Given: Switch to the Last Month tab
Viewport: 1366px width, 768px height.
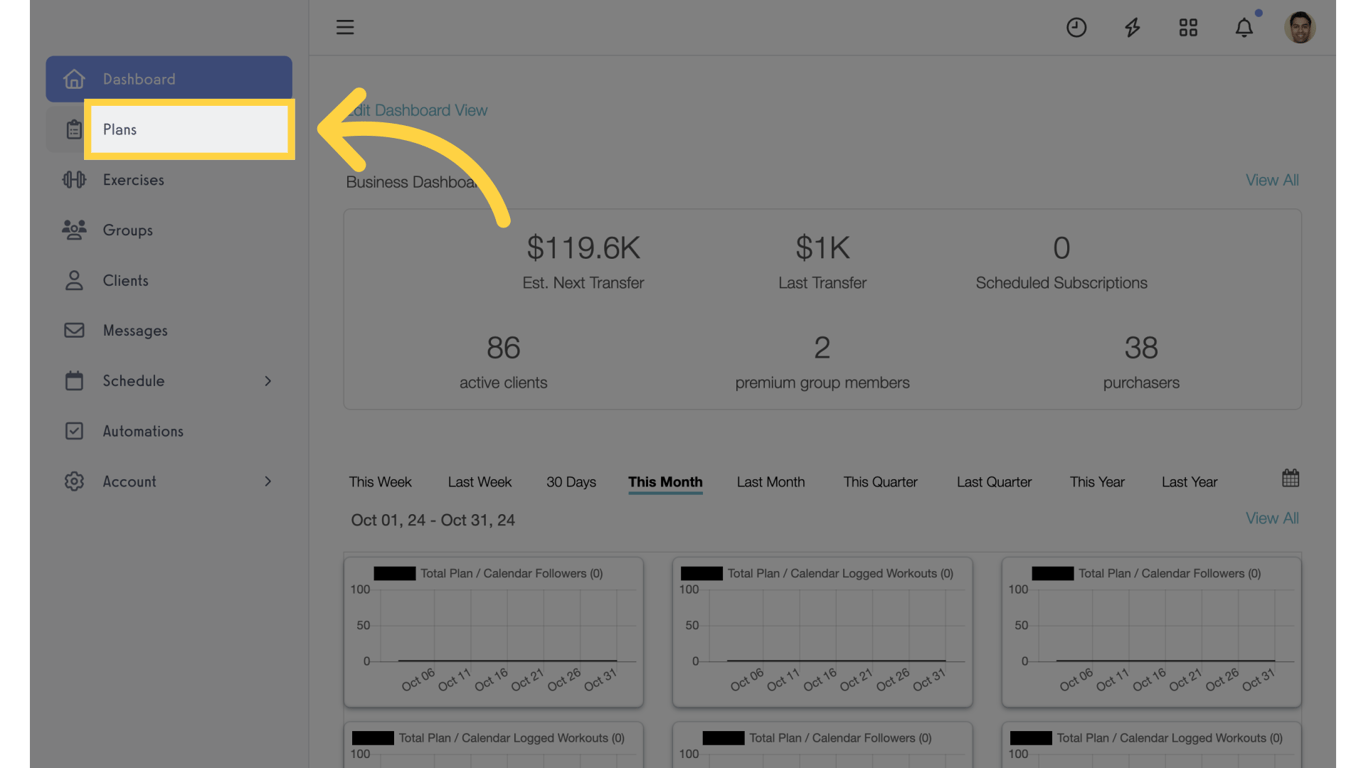Looking at the screenshot, I should (x=770, y=481).
